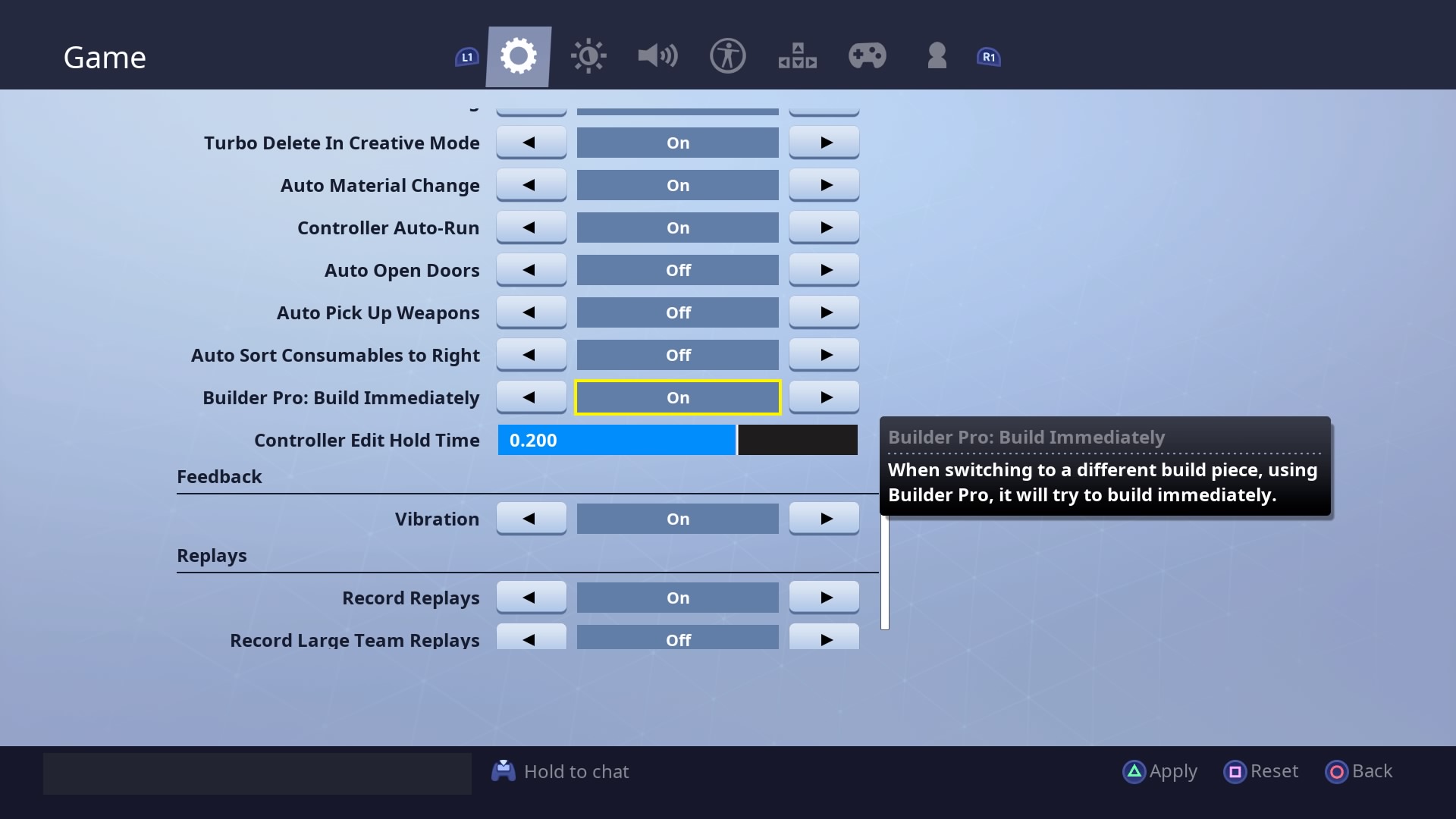Expand left arrow for Auto Material Change
The image size is (1456, 819).
(x=531, y=185)
